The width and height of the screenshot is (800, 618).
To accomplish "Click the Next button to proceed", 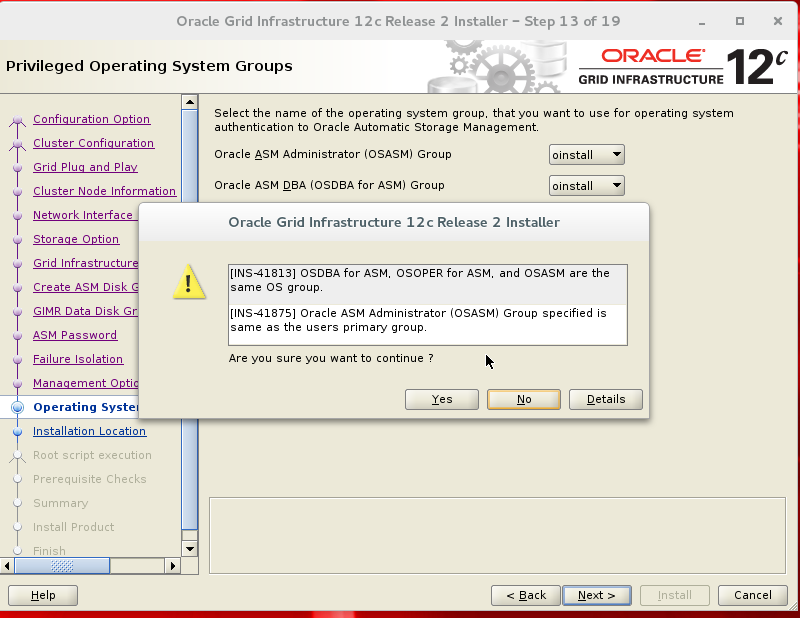I will point(596,595).
